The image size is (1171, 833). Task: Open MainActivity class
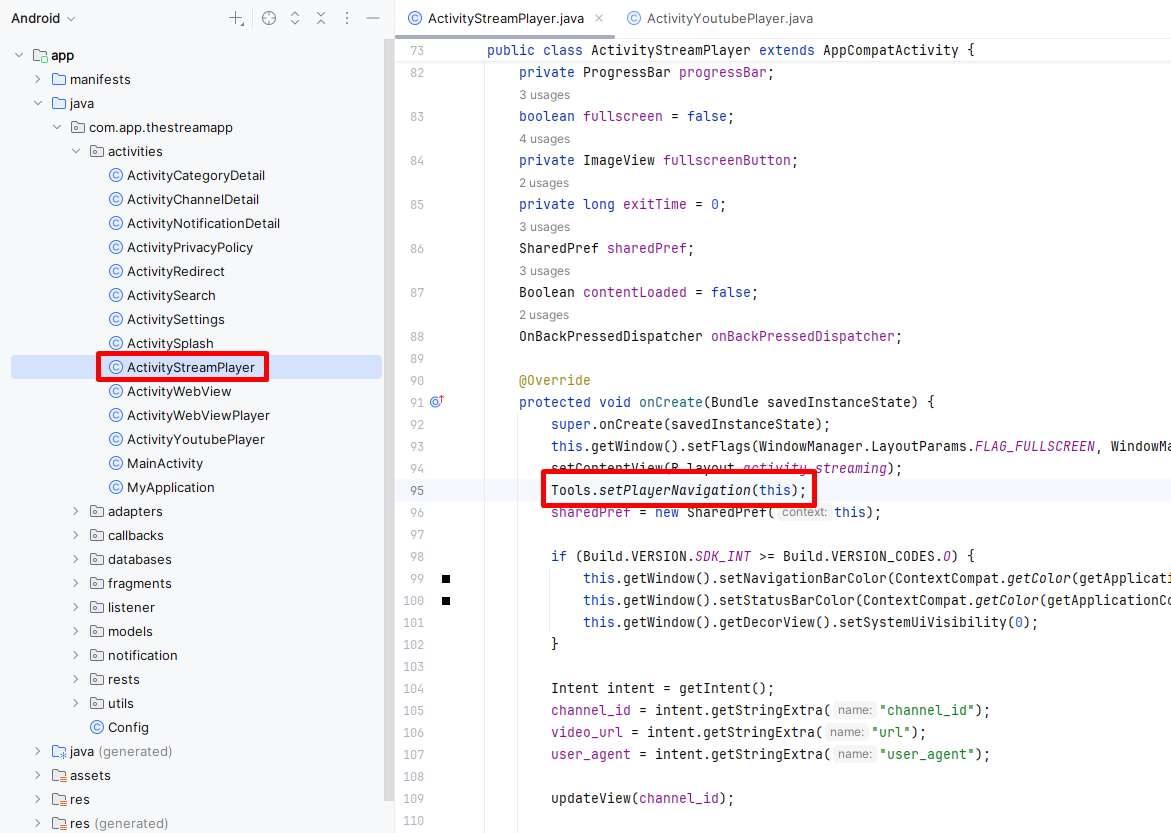pyautogui.click(x=157, y=463)
